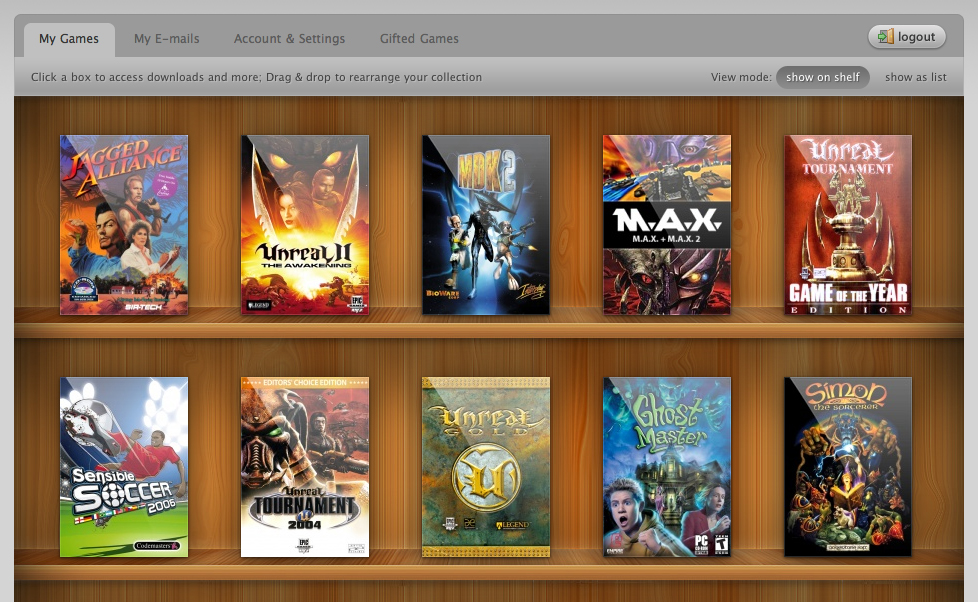Viewport: 978px width, 602px height.
Task: Open the Simon the Sorcerer box
Action: [848, 467]
